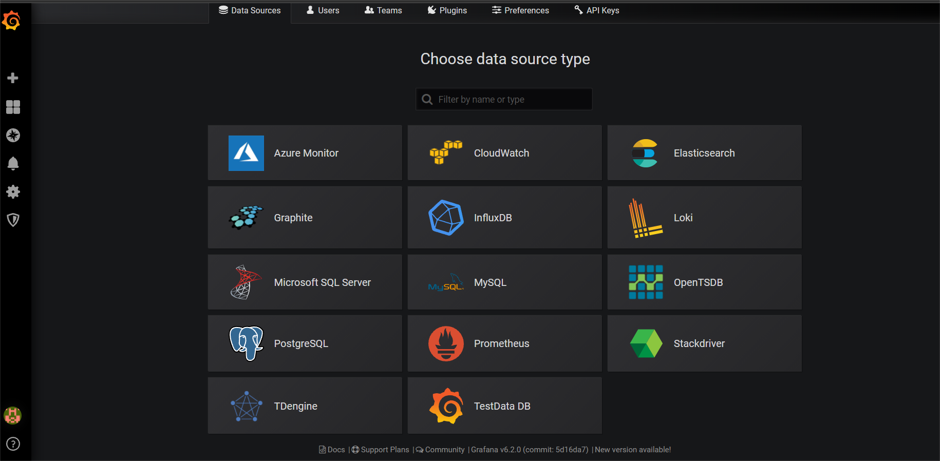This screenshot has height=461, width=940.
Task: Click the MySQL dolphin logo icon
Action: [x=446, y=282]
